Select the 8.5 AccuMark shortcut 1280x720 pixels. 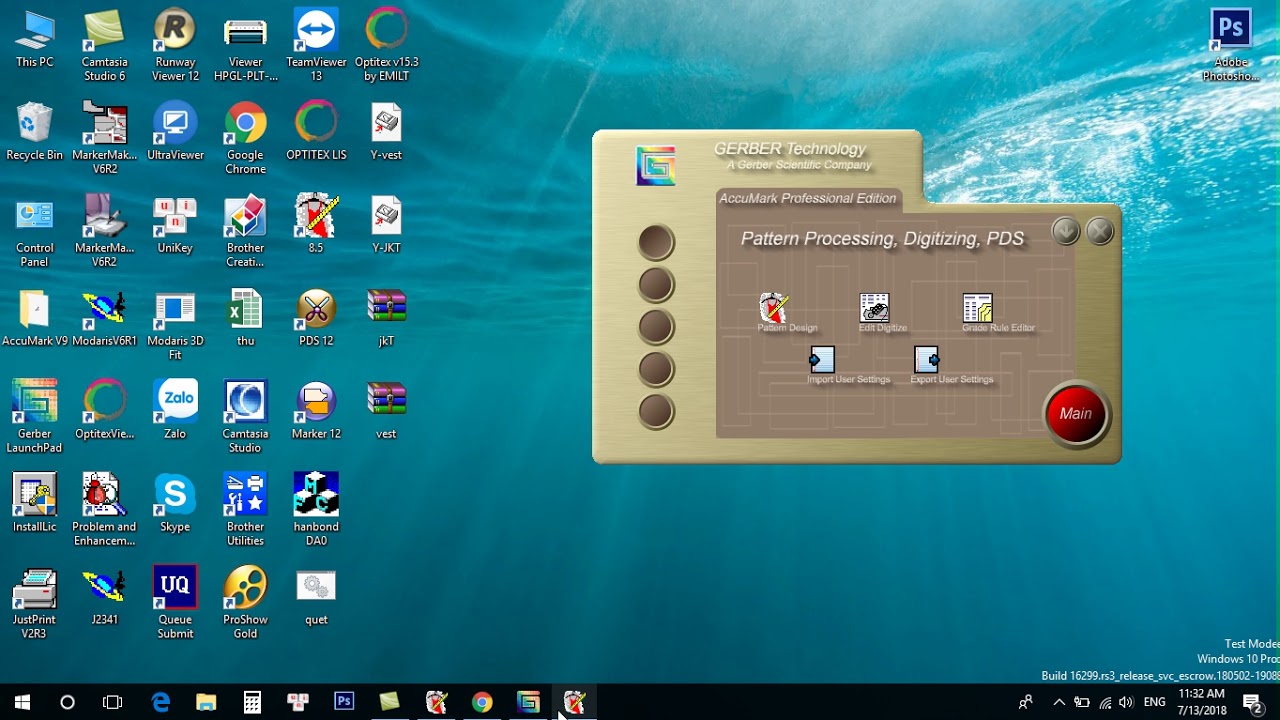click(x=316, y=225)
